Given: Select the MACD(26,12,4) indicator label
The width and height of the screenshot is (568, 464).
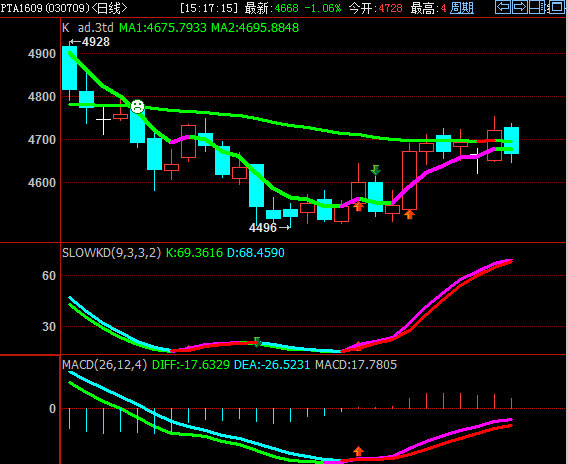Looking at the screenshot, I should pyautogui.click(x=104, y=364).
